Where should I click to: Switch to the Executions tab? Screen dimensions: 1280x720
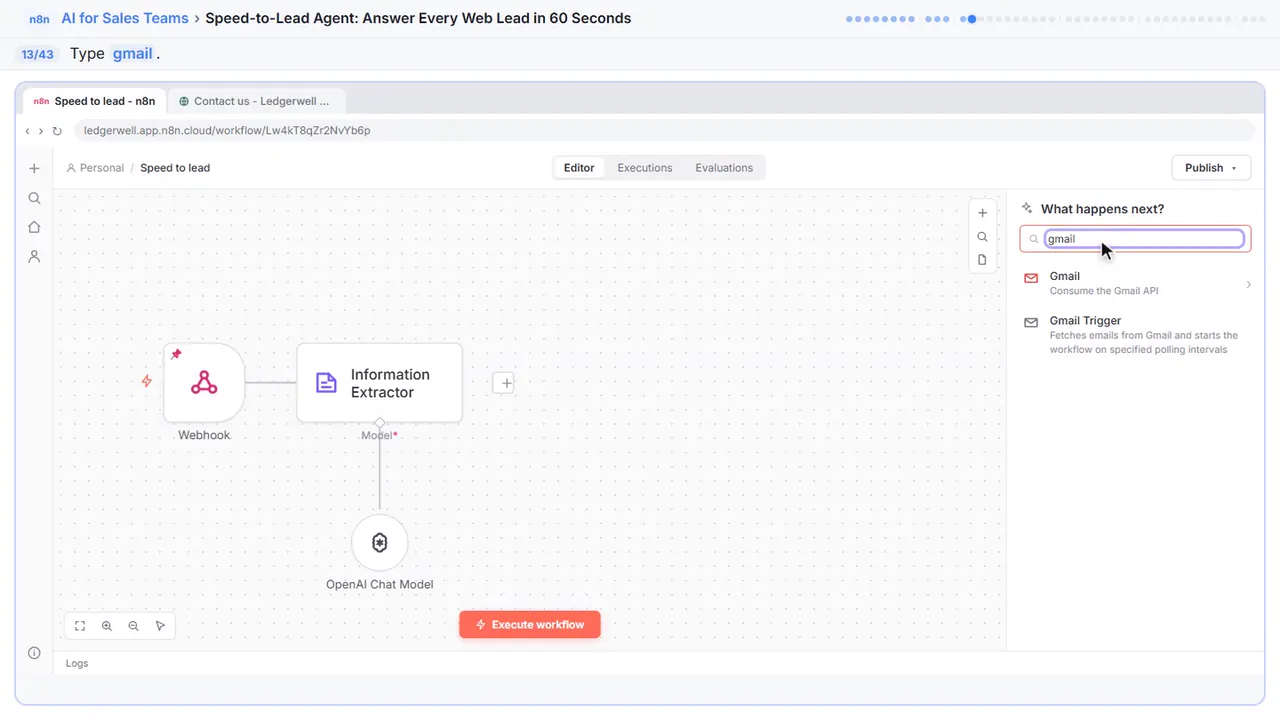[645, 168]
